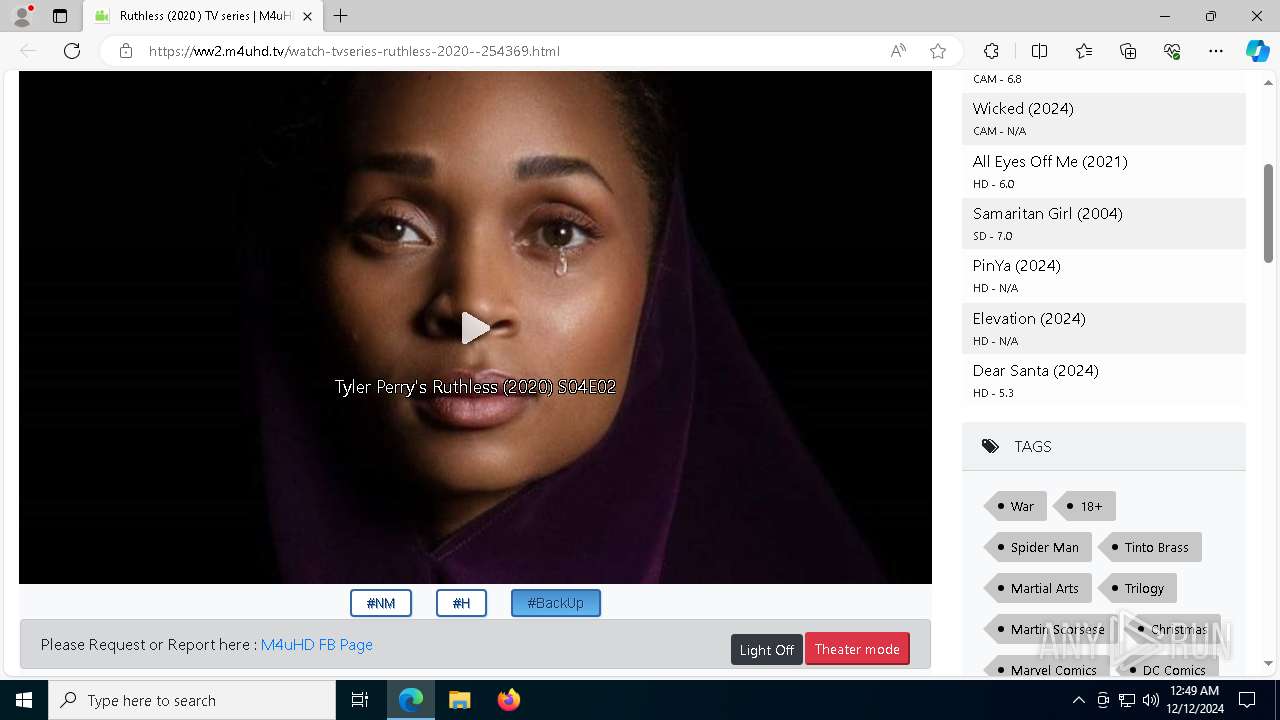Open the Copilot icon
Viewport: 1280px width, 720px height.
(1257, 51)
